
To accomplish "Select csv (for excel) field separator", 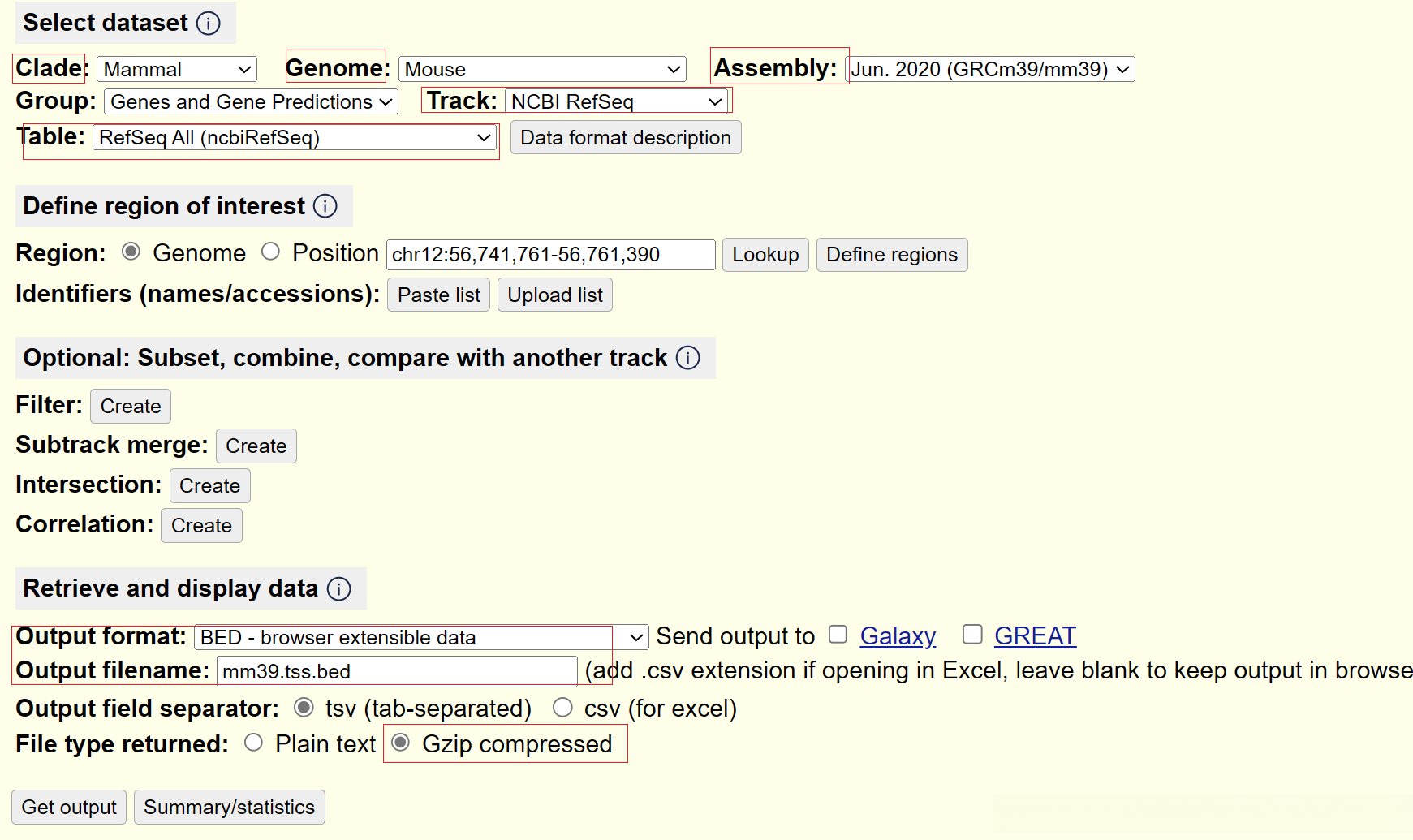I will 562,708.
